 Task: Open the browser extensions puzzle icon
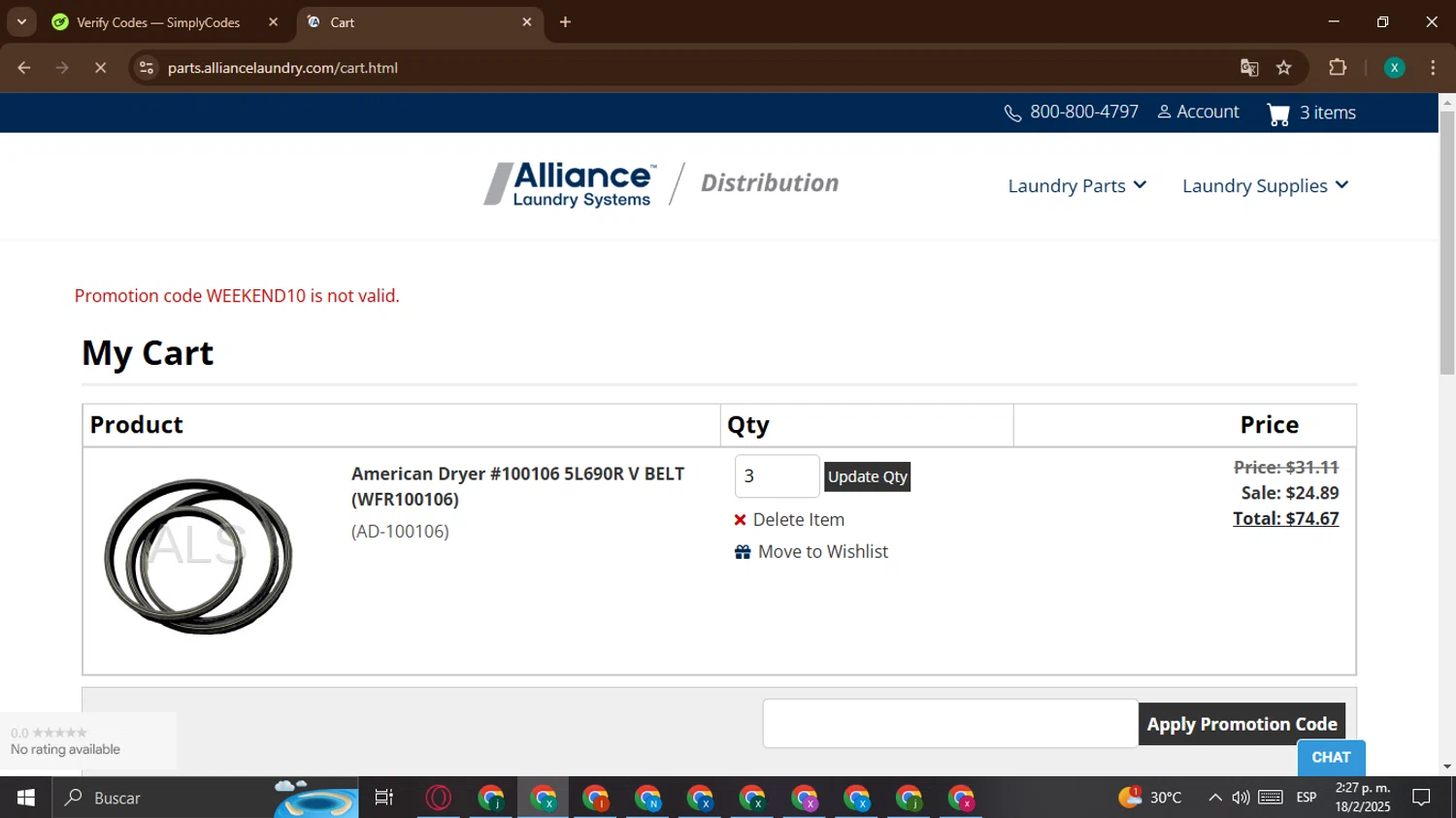(x=1338, y=68)
